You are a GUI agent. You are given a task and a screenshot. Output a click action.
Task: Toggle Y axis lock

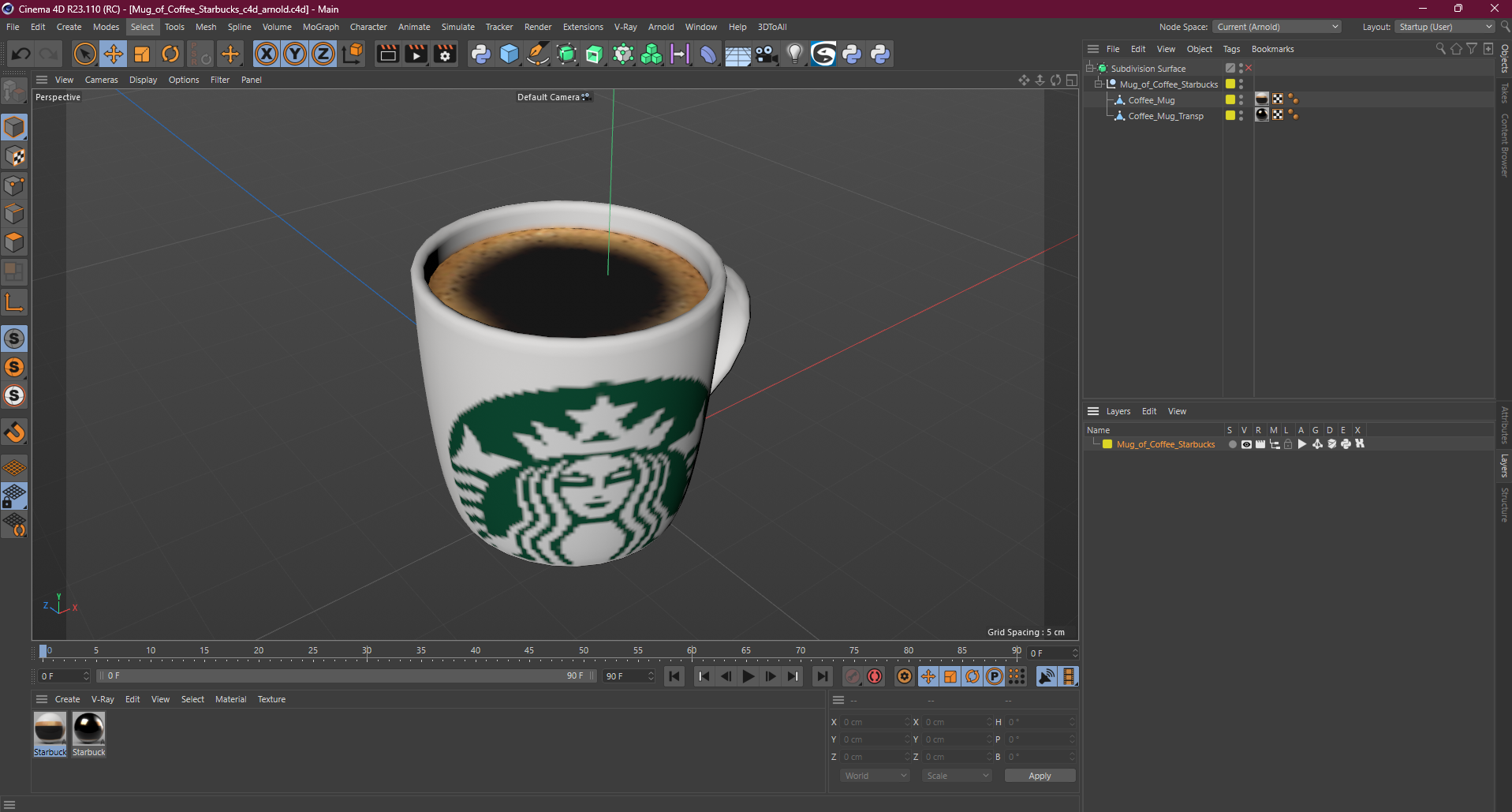click(x=295, y=54)
